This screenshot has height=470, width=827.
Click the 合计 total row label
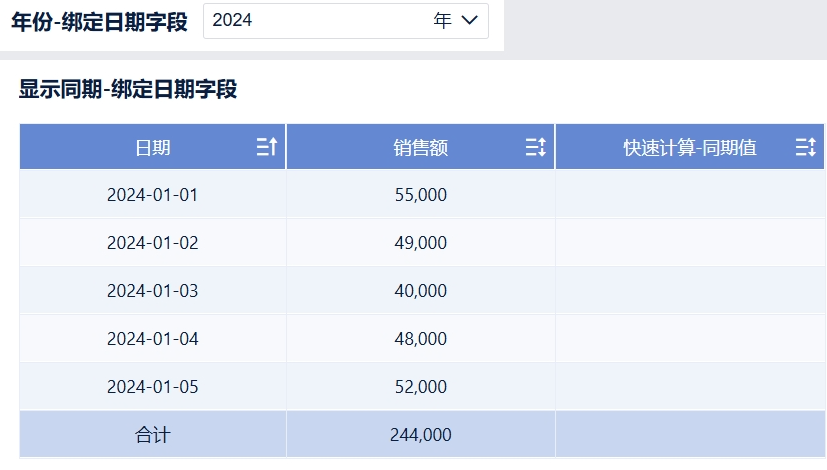(152, 435)
